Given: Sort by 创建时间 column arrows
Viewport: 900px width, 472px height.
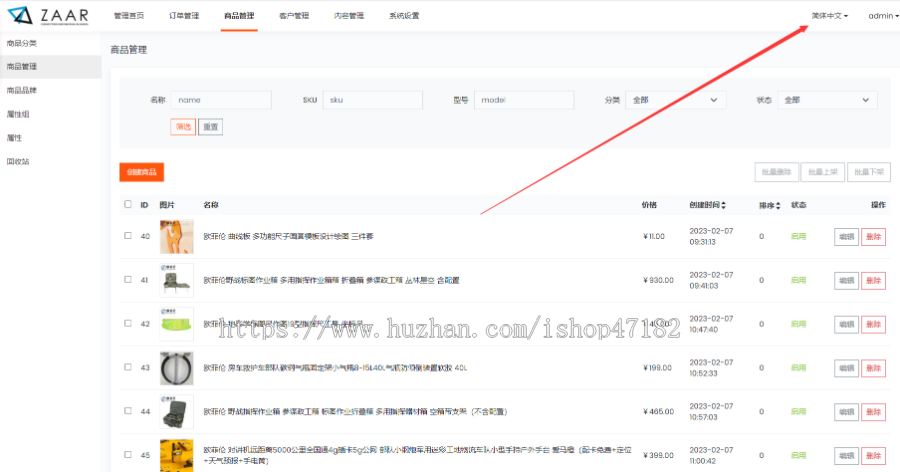Looking at the screenshot, I should tap(723, 205).
